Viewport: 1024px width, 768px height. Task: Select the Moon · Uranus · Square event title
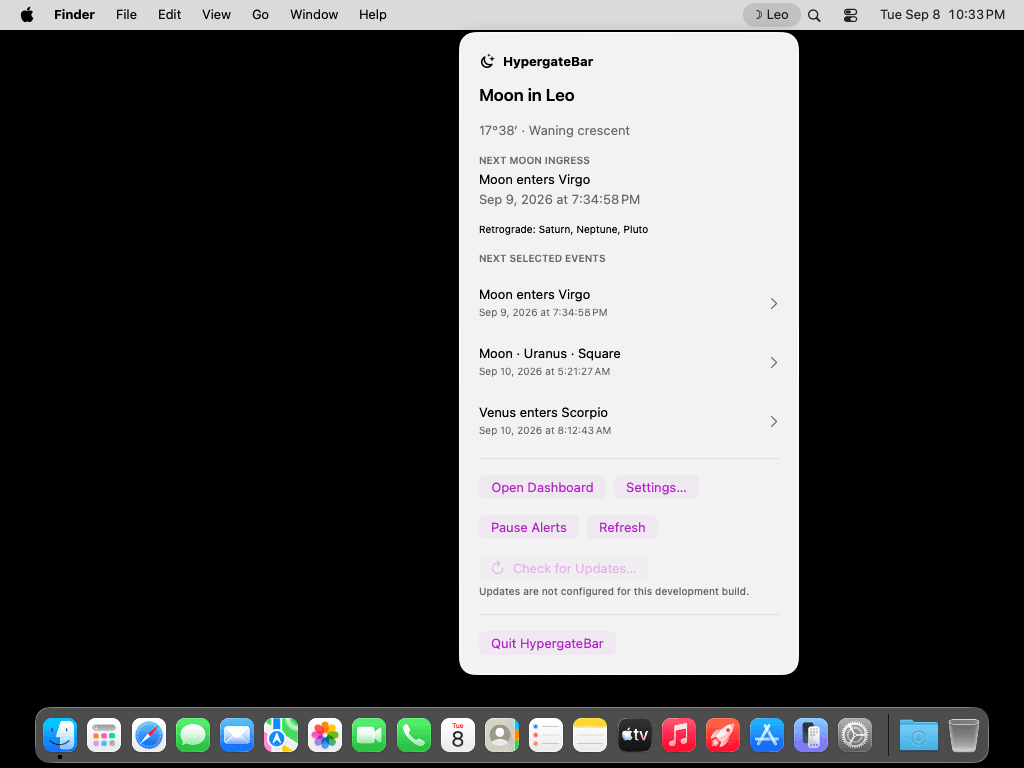[549, 353]
